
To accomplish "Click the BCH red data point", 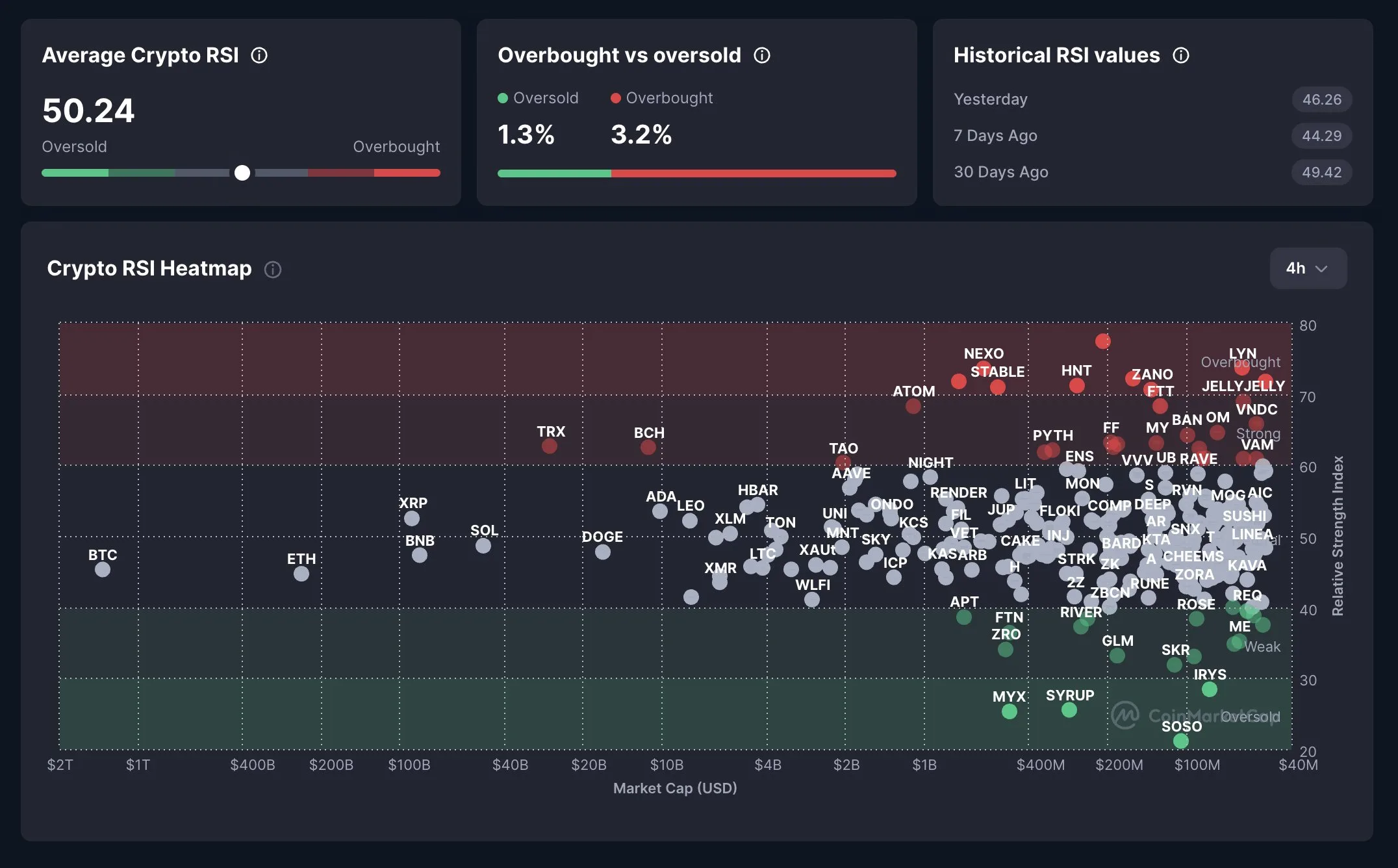I will tap(648, 448).
